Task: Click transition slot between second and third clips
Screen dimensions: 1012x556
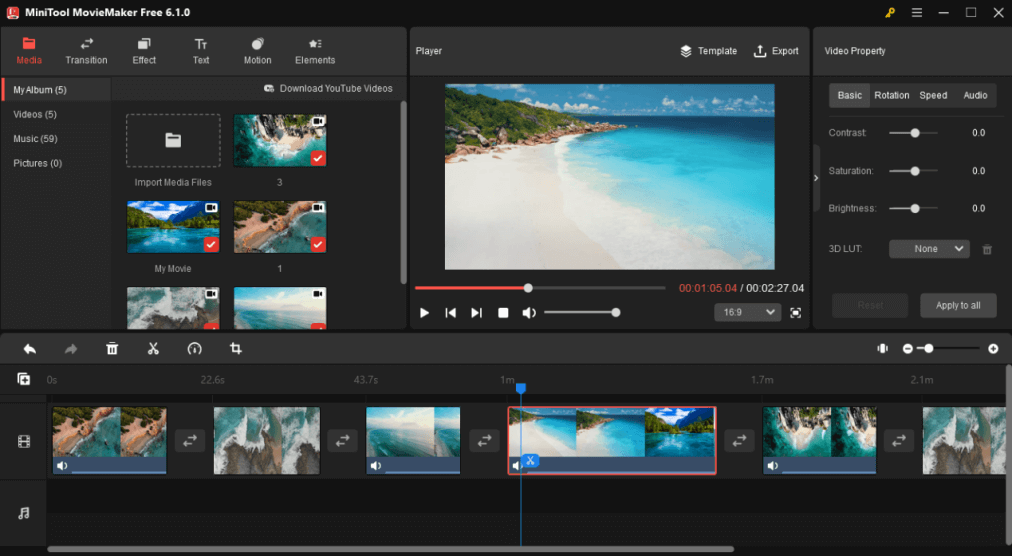Action: click(x=343, y=441)
